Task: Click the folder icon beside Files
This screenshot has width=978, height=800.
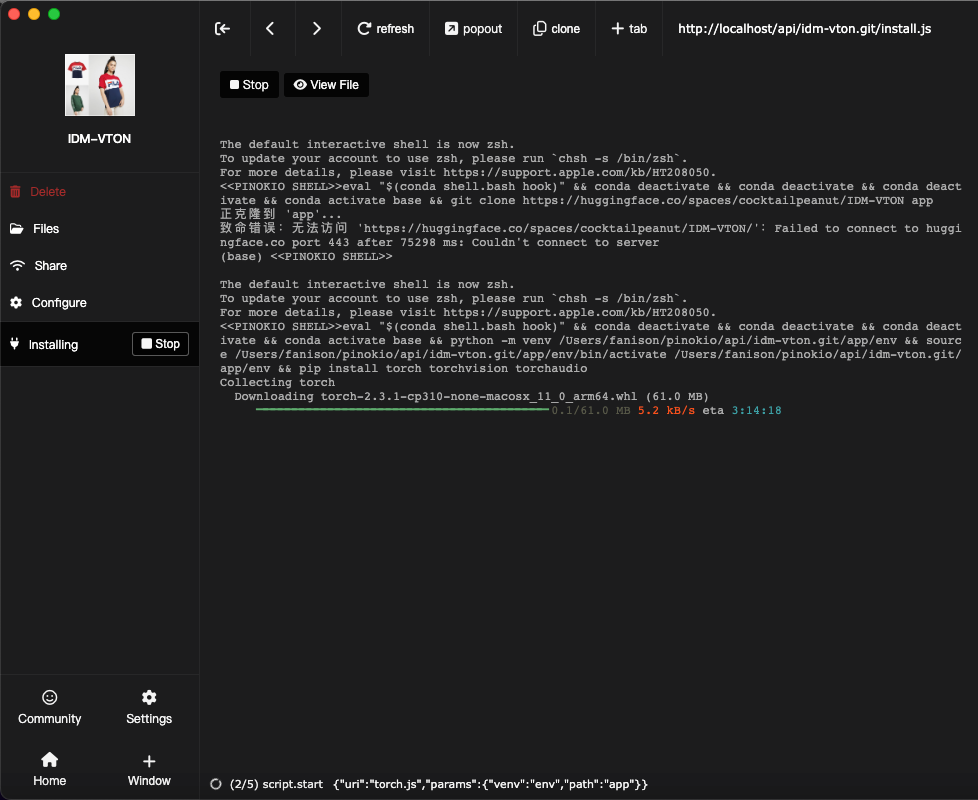Action: 17,229
